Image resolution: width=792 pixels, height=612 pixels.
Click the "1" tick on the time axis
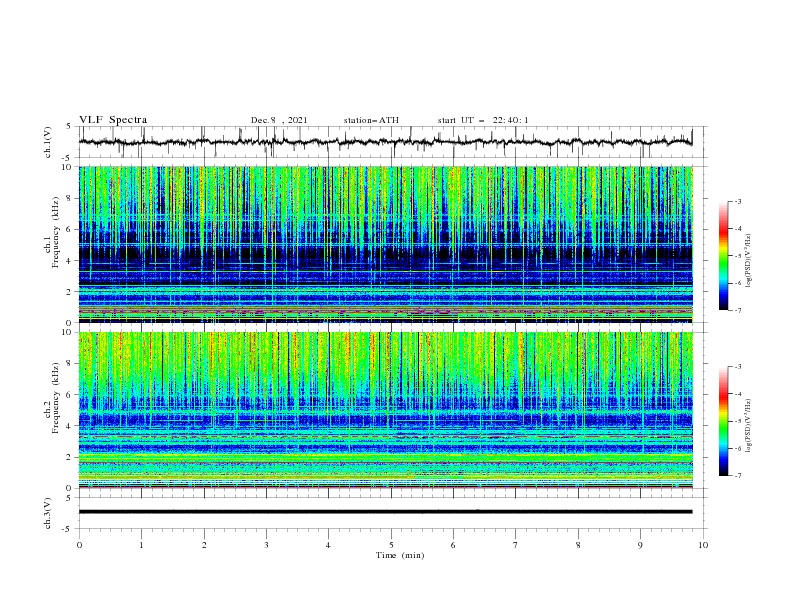(x=141, y=545)
